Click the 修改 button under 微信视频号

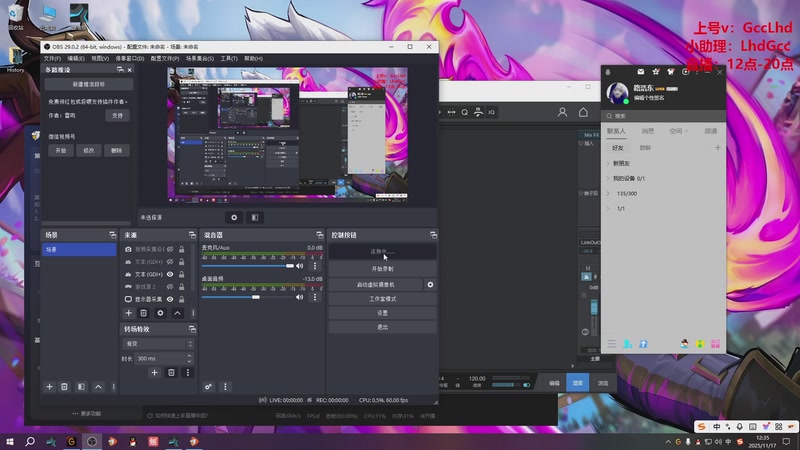point(89,151)
